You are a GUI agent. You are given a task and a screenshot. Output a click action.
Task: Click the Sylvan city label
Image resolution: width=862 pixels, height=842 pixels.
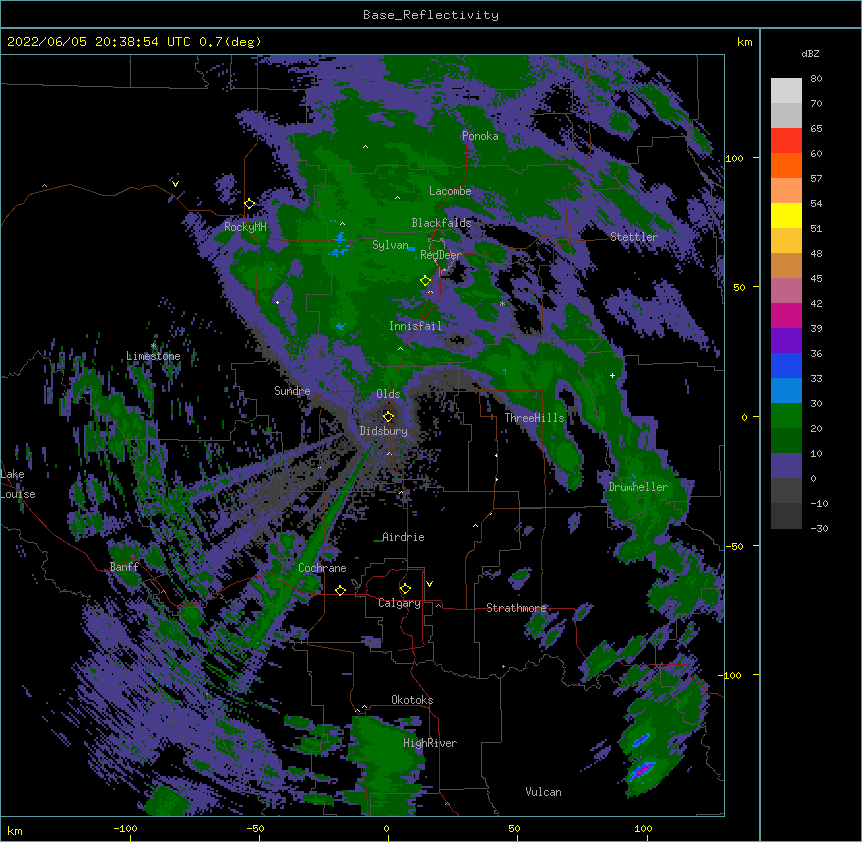pos(390,245)
